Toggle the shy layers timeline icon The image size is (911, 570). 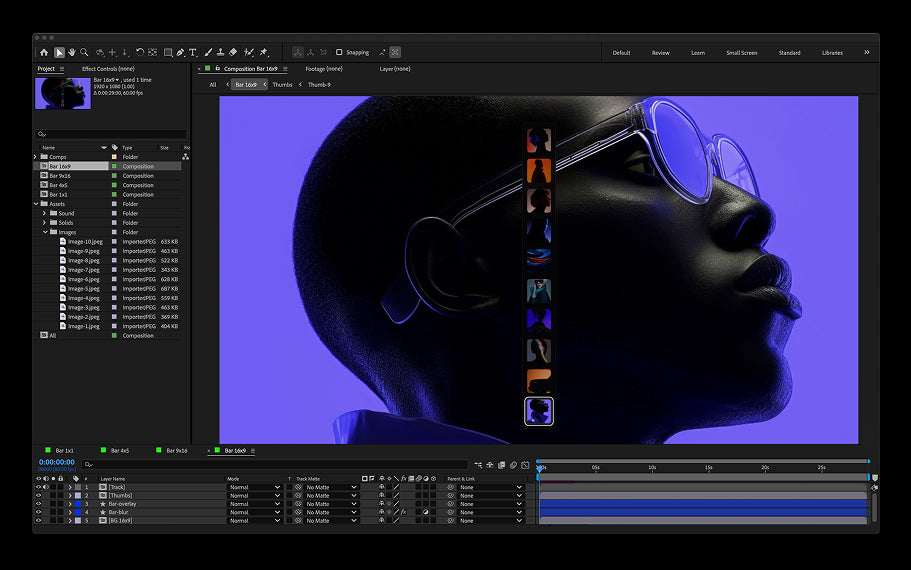(490, 465)
